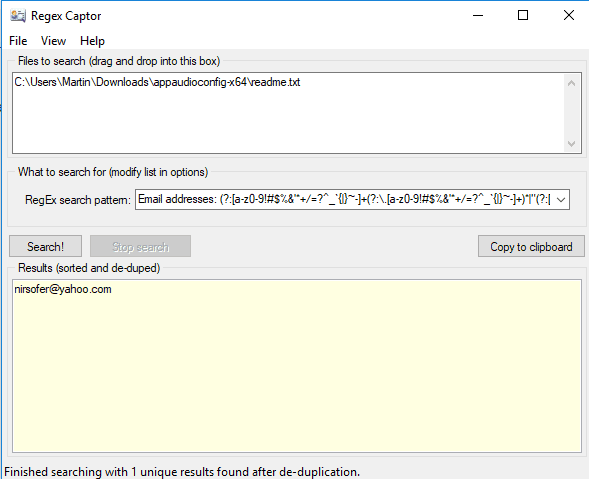Click the files list scroll up arrow
The image size is (589, 479).
(x=571, y=83)
